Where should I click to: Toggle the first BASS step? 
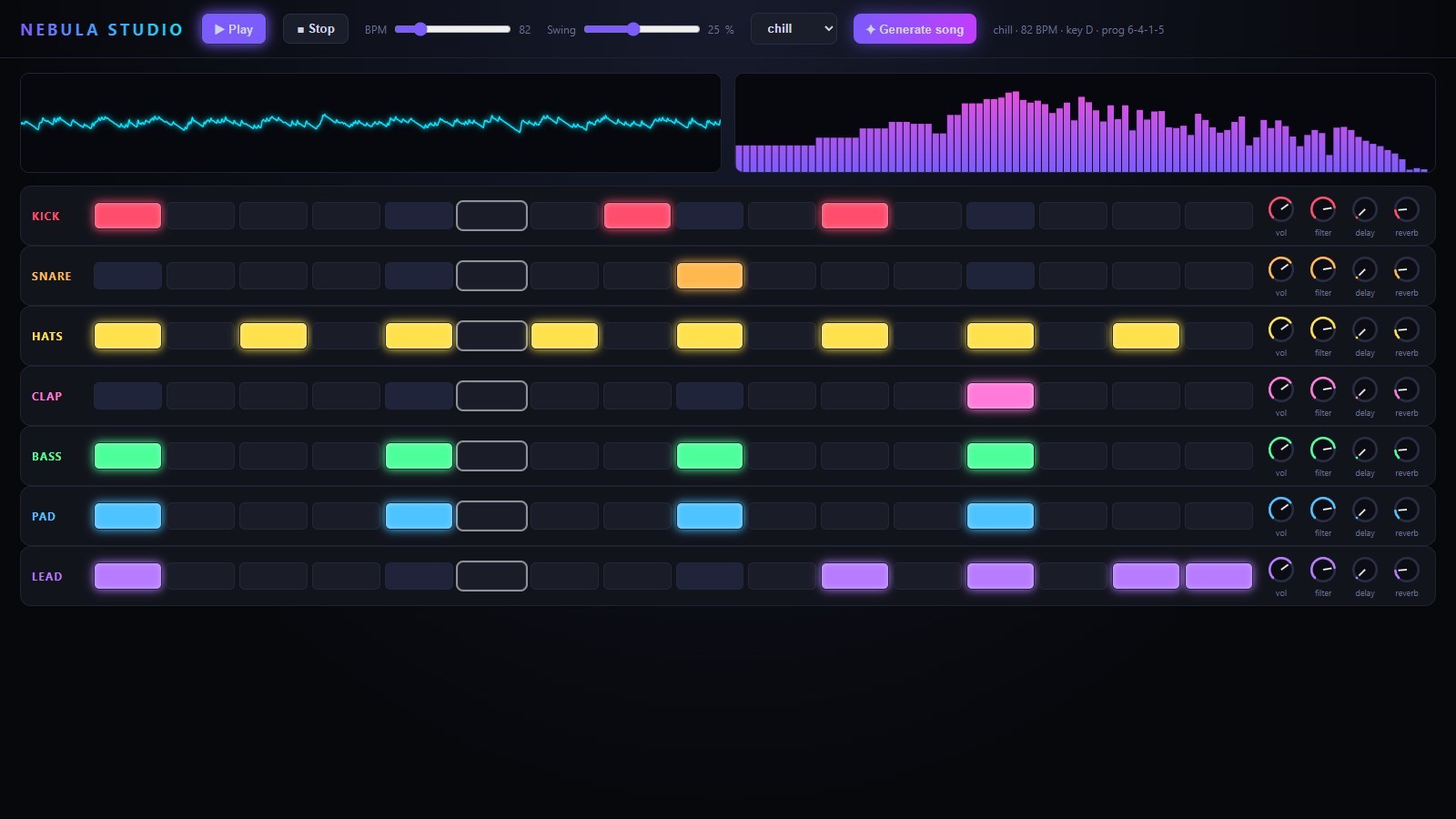(x=127, y=456)
